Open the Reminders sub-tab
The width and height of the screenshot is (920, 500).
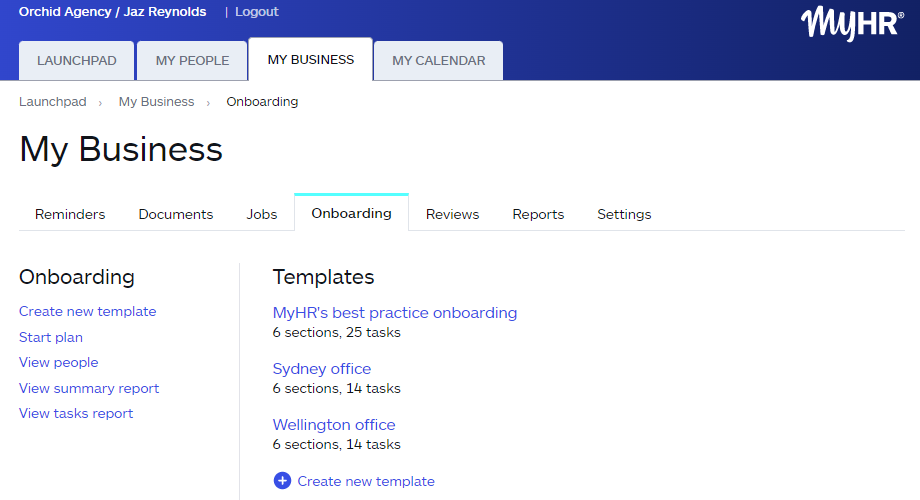click(70, 214)
